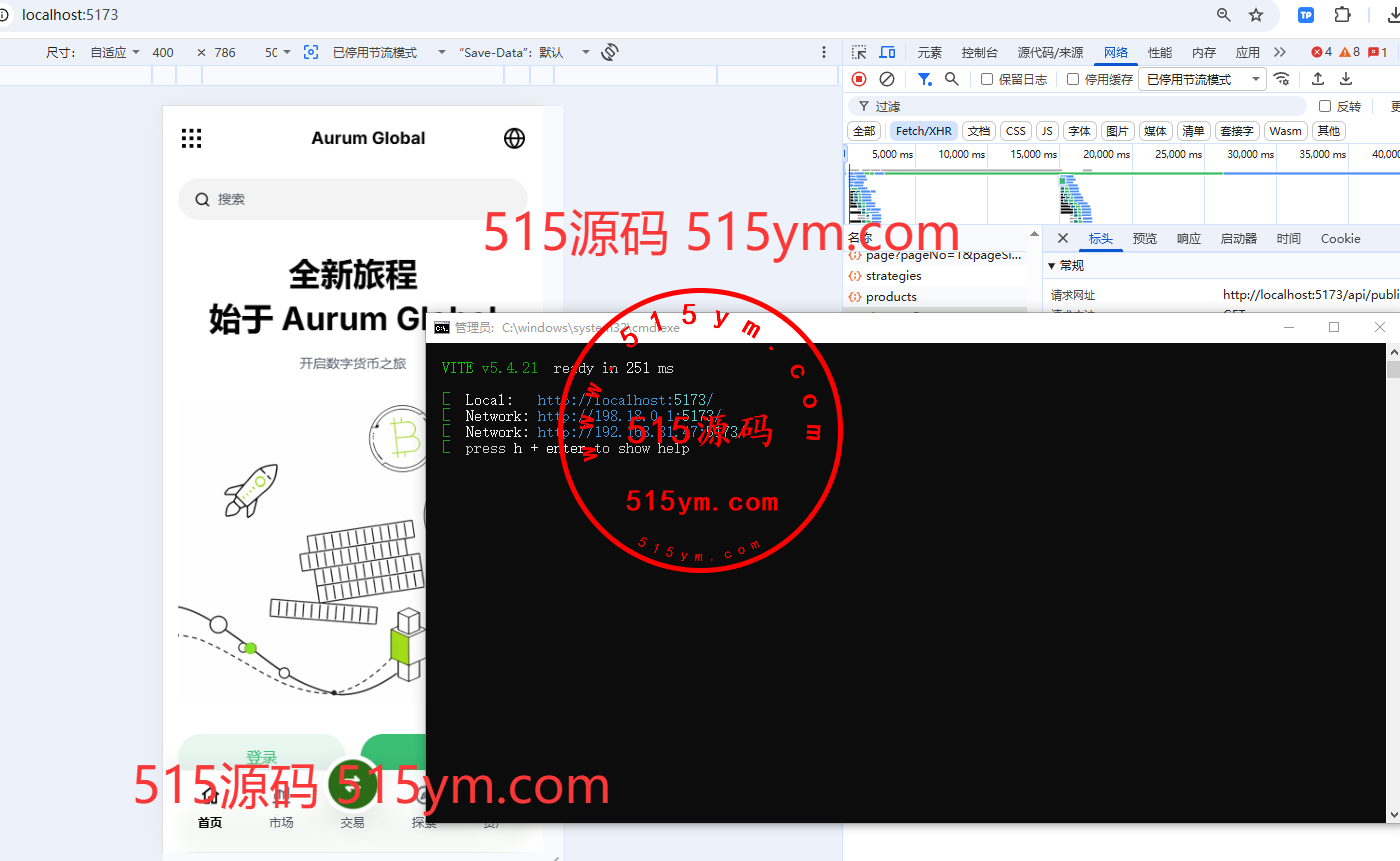Image resolution: width=1400 pixels, height=861 pixels.
Task: Toggle the 反转 filter checkbox
Action: (1325, 106)
